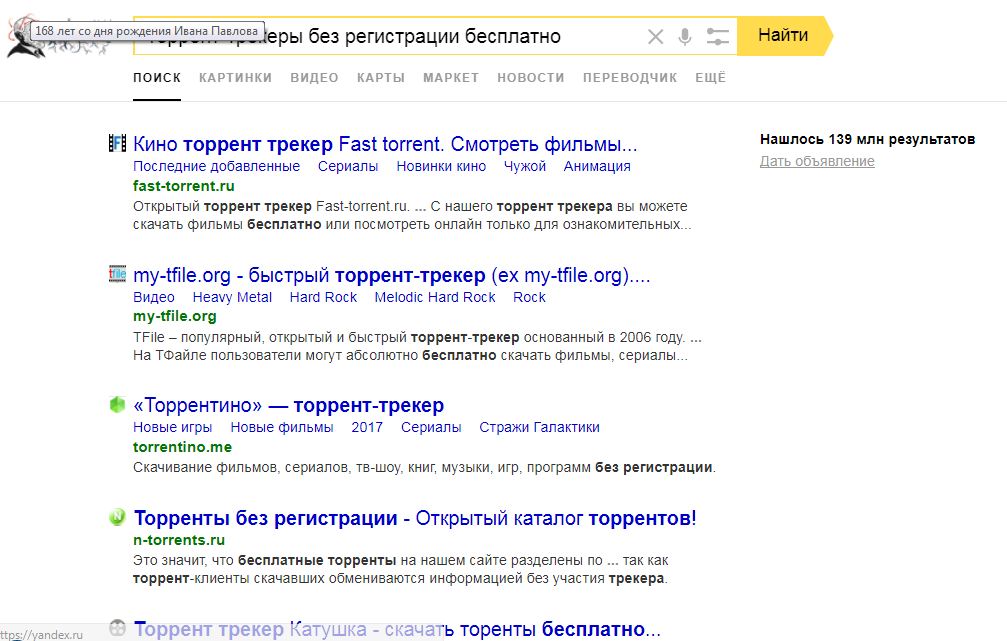The width and height of the screenshot is (1007, 641).
Task: Click the Fast torrent site favicon
Action: point(117,144)
